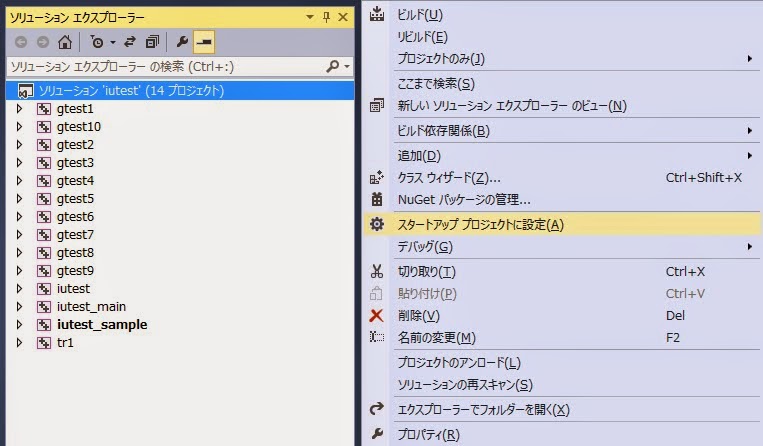Click the gtest8 project icon

click(x=44, y=253)
